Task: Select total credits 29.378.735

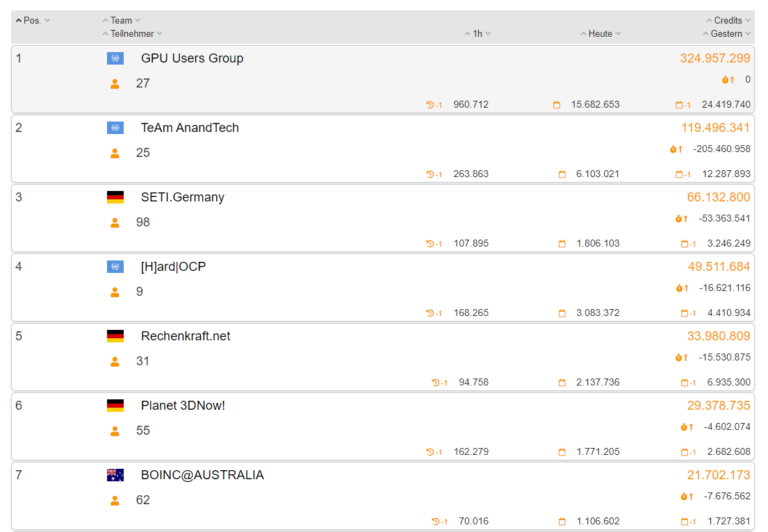Action: pos(719,406)
